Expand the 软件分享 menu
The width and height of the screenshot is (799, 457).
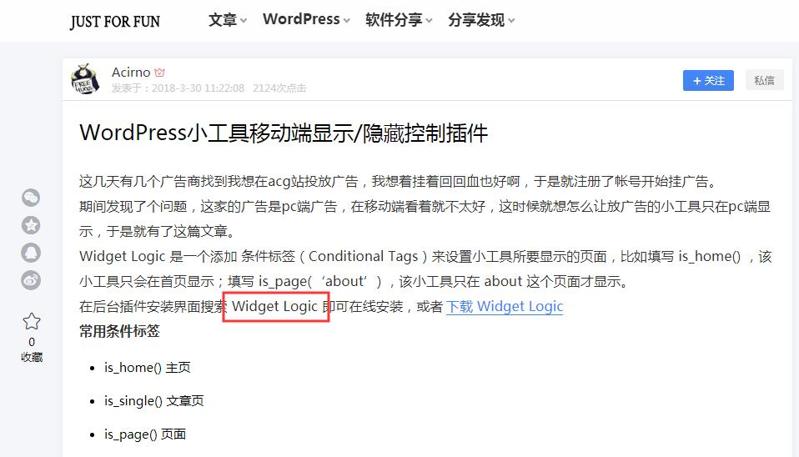(398, 20)
